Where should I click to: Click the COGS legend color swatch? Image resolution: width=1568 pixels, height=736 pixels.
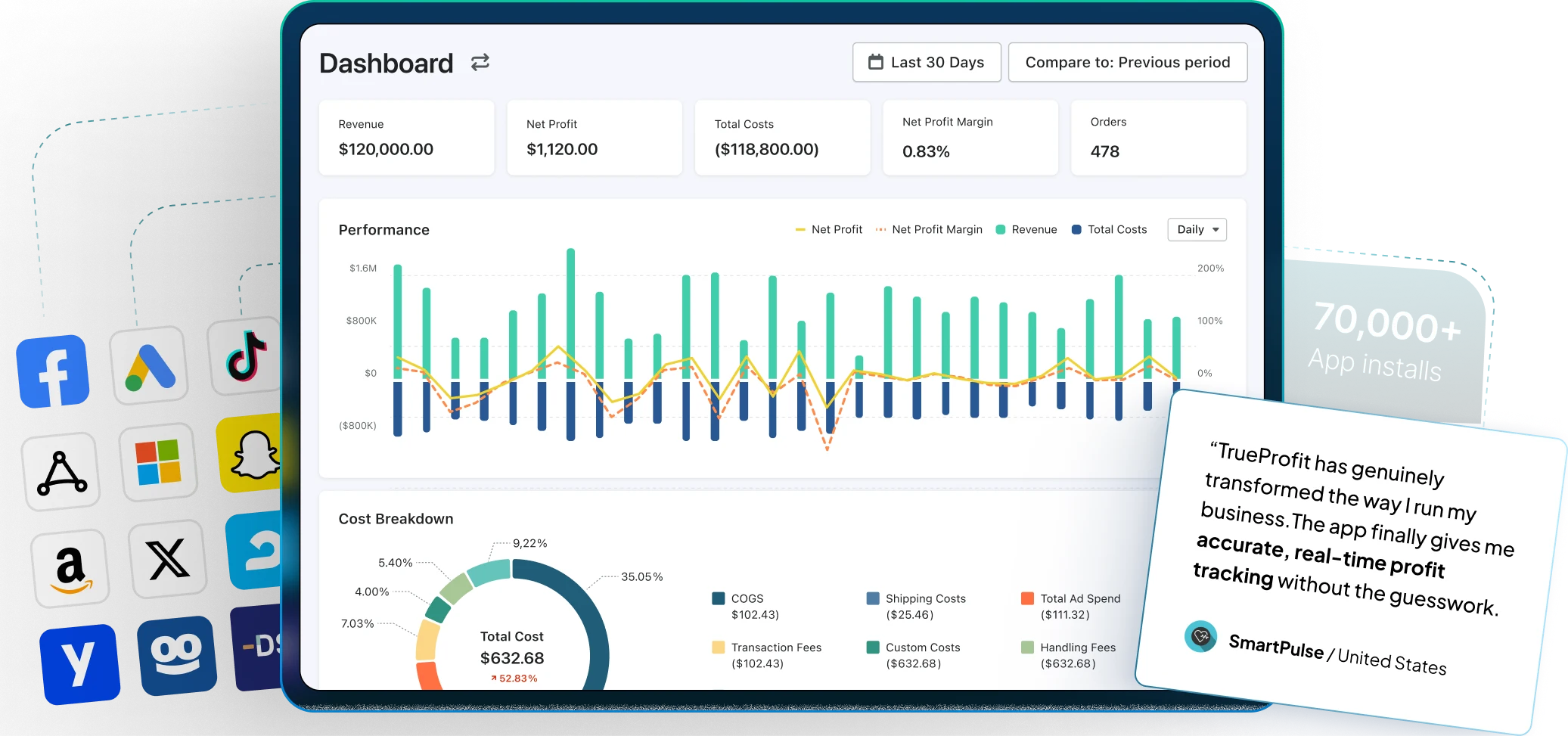pos(719,598)
